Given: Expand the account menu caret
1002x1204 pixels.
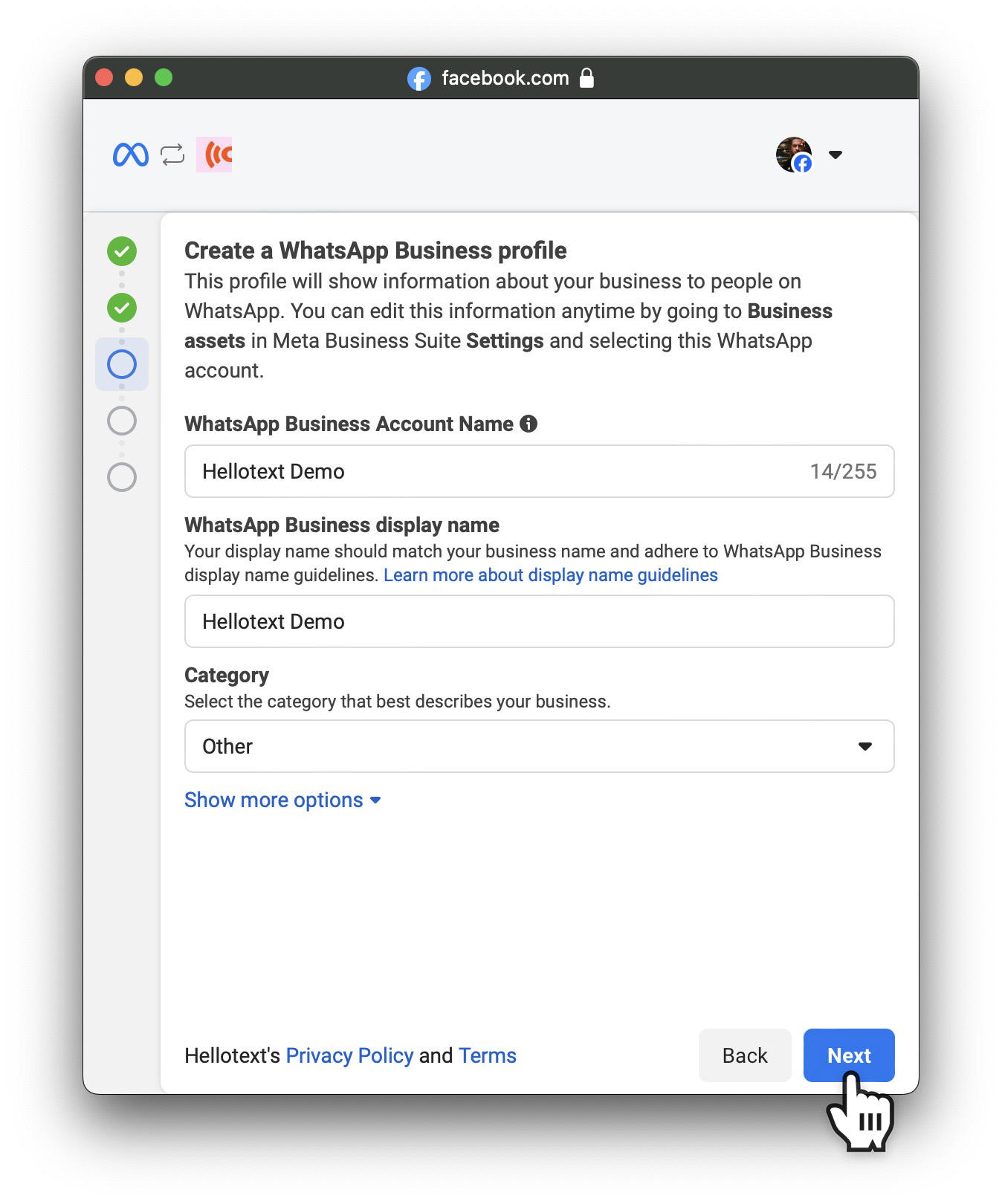Looking at the screenshot, I should [x=835, y=155].
